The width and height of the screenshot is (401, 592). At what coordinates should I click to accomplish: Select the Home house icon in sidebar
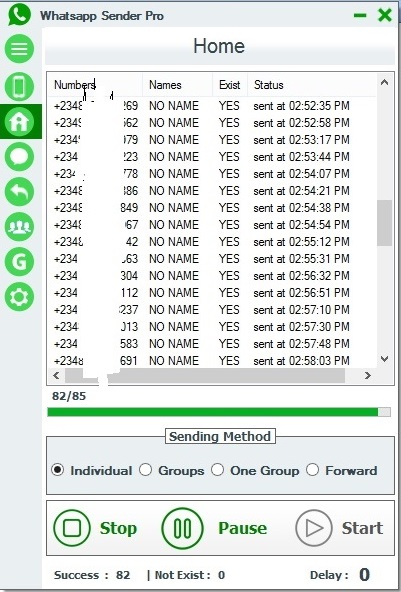coord(19,122)
